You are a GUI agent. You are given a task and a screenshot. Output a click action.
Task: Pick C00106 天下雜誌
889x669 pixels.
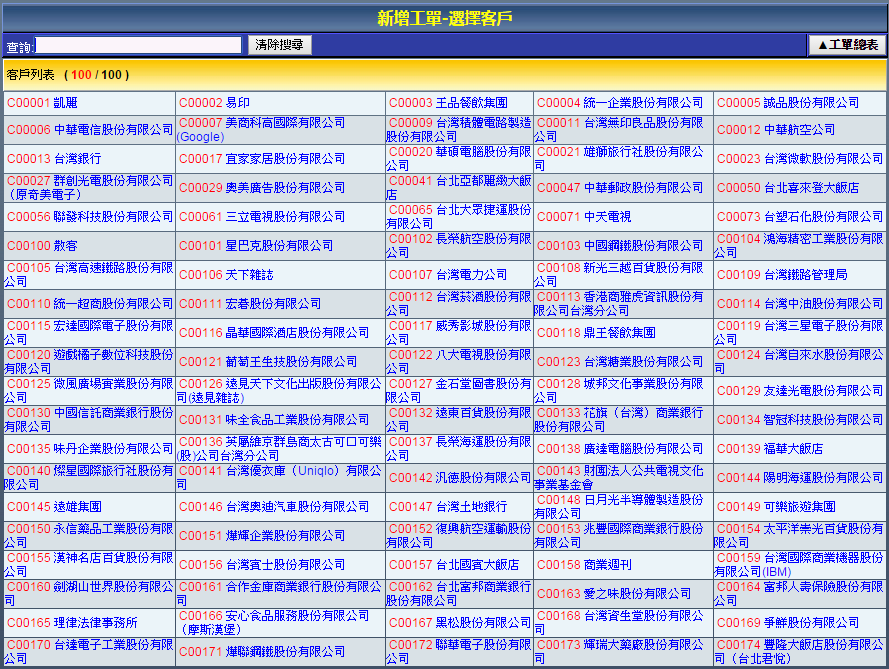coord(226,275)
